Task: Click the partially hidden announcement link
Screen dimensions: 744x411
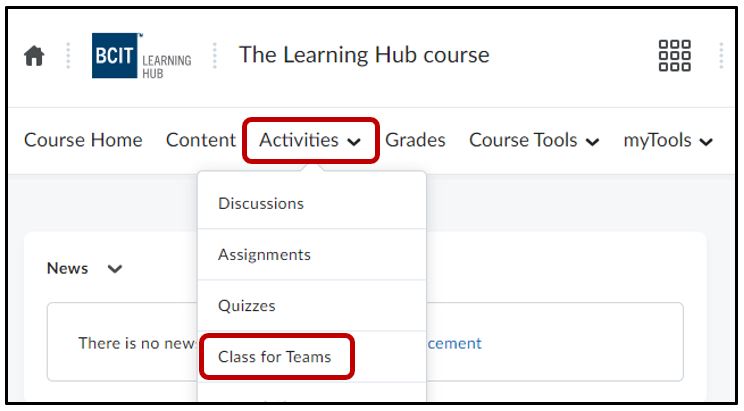Action: pyautogui.click(x=454, y=343)
